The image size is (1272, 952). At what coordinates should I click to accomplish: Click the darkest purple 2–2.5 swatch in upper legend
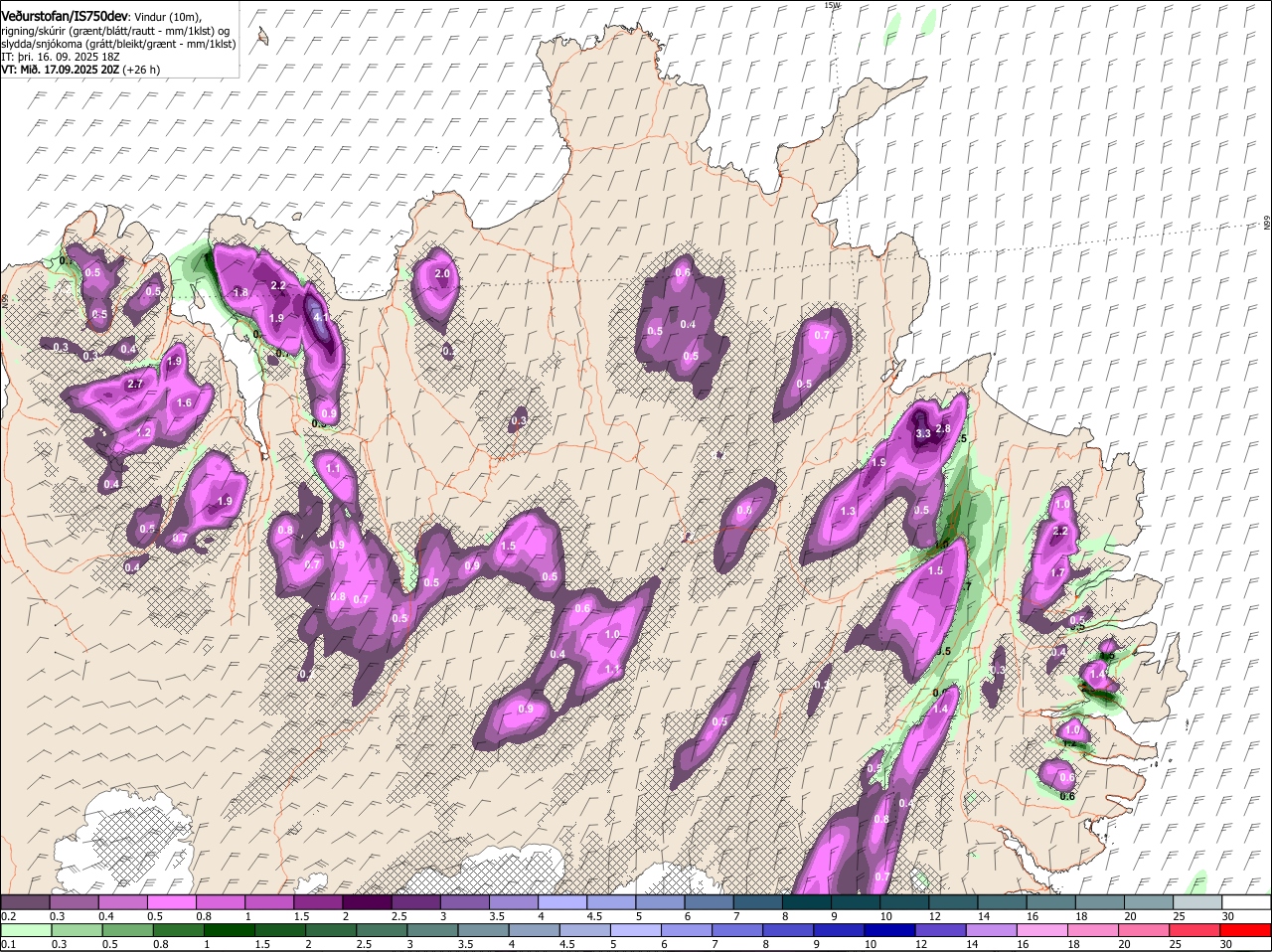367,902
